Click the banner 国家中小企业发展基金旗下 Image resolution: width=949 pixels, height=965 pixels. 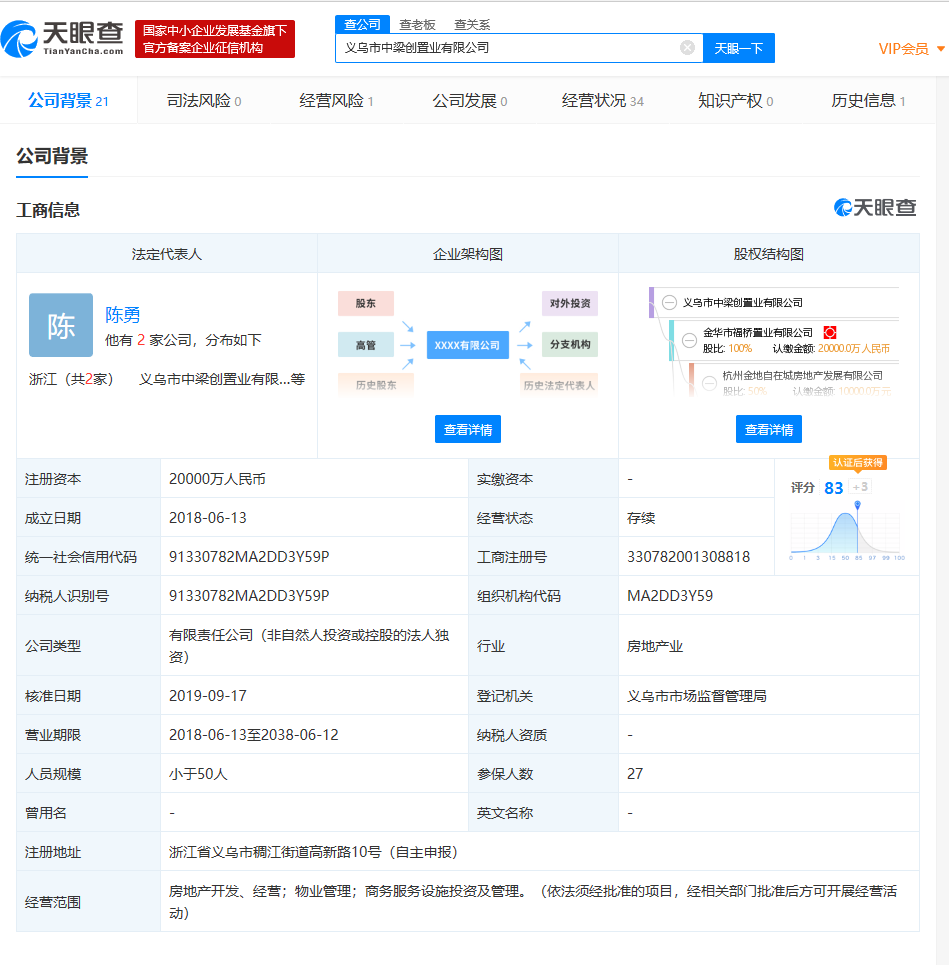[215, 39]
